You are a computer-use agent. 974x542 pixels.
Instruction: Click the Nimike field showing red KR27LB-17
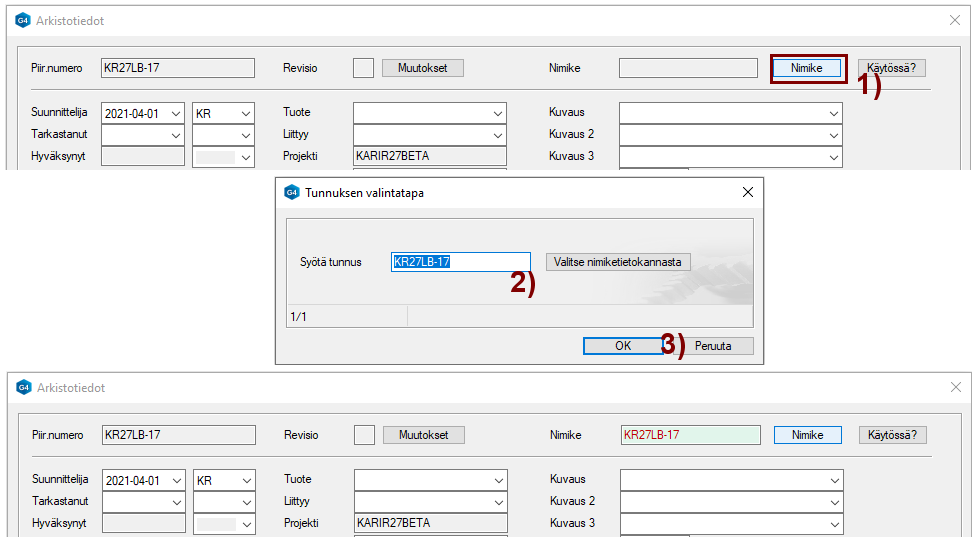pos(690,435)
